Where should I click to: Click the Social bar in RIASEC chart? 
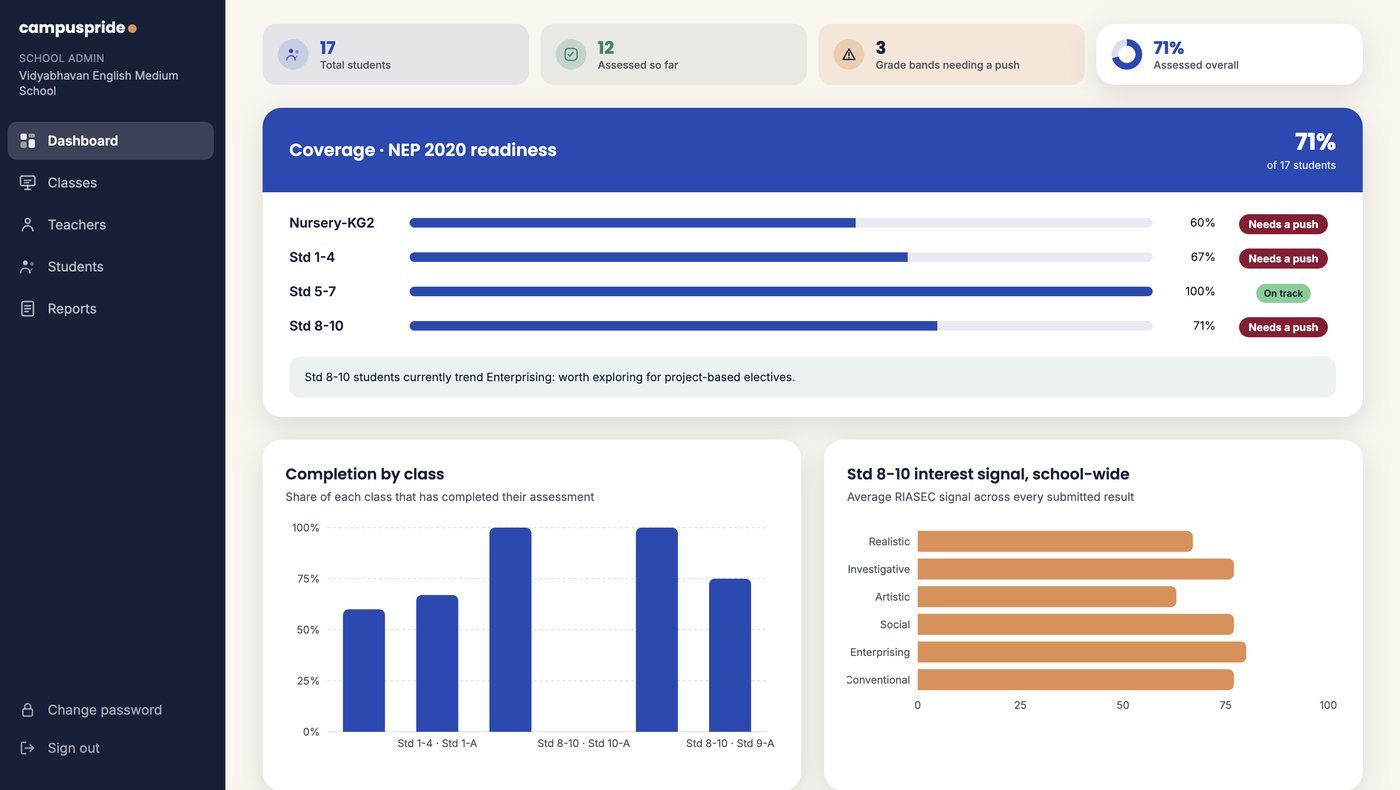click(x=1076, y=624)
